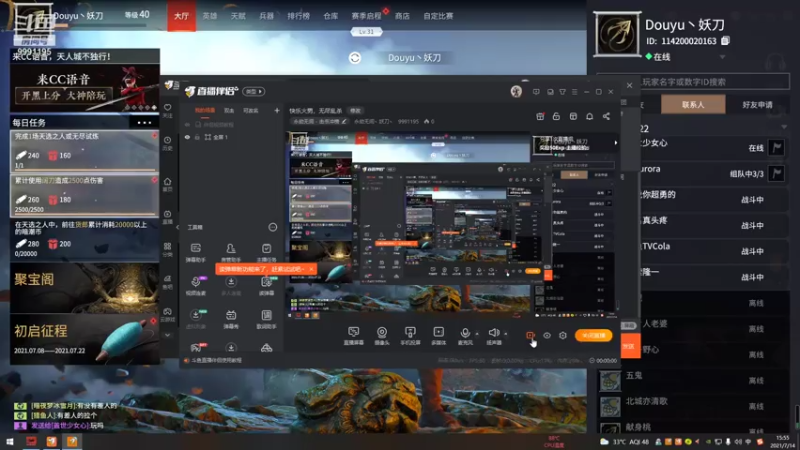Viewport: 800px width, 450px height.
Task: Open 商店 shop tab
Action: [x=402, y=16]
